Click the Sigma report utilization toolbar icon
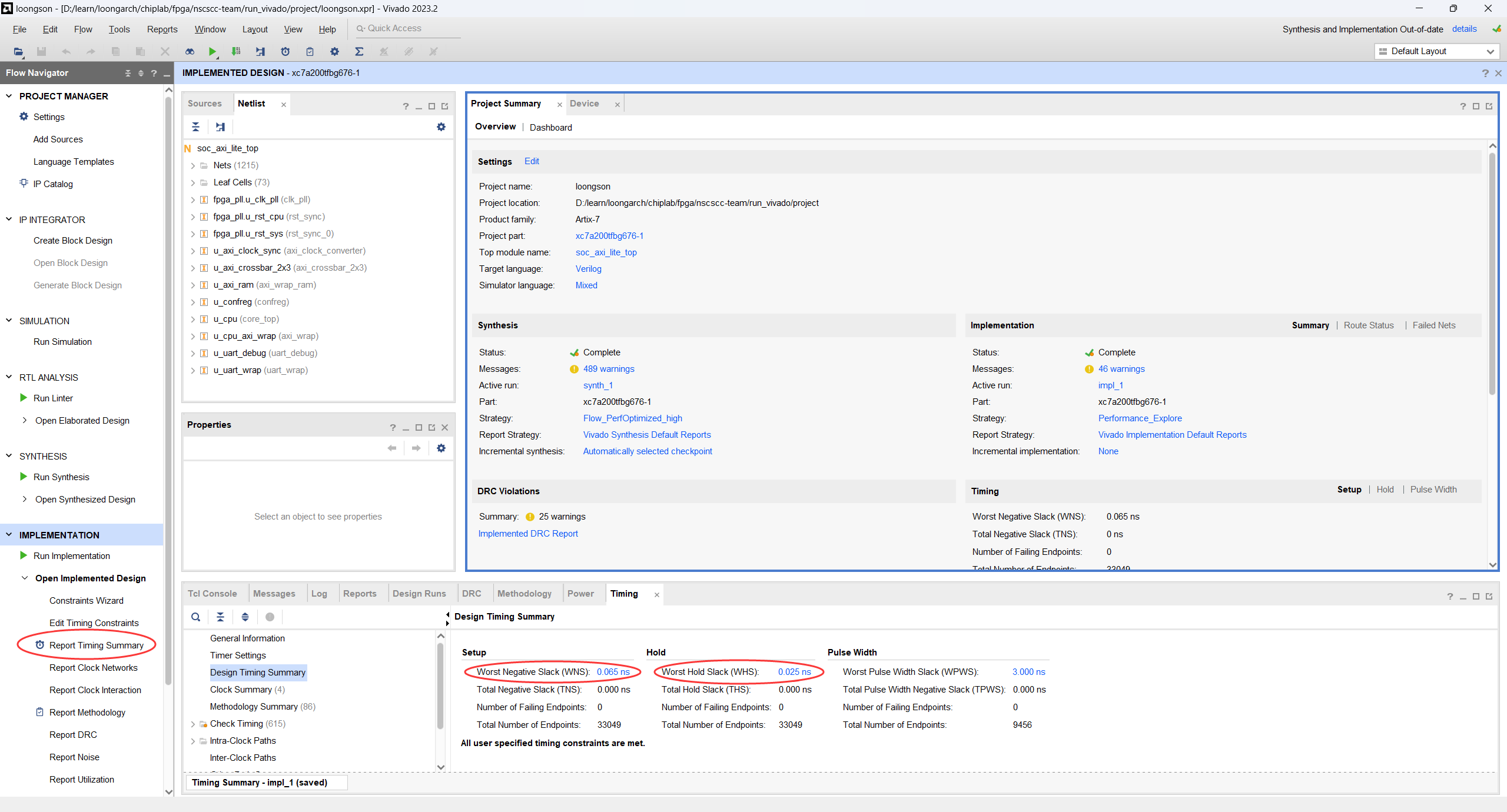1507x812 pixels. (x=359, y=52)
